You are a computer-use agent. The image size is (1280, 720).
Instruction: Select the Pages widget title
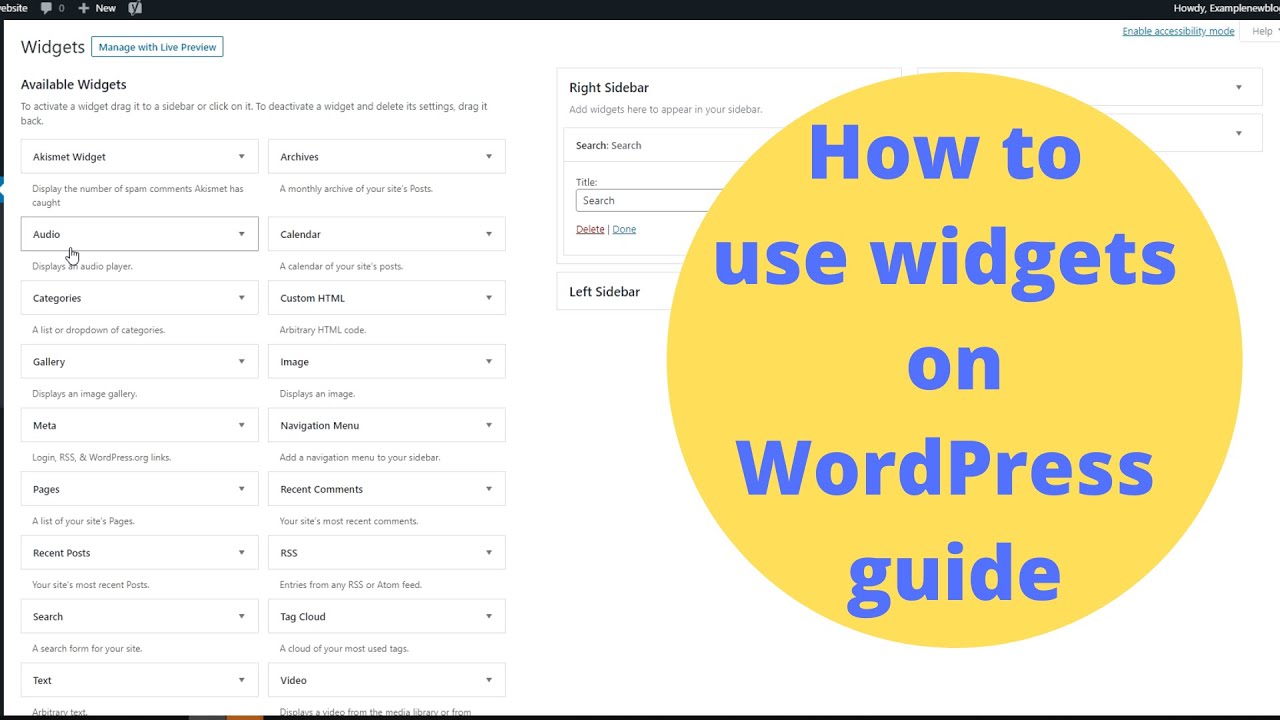(x=46, y=489)
